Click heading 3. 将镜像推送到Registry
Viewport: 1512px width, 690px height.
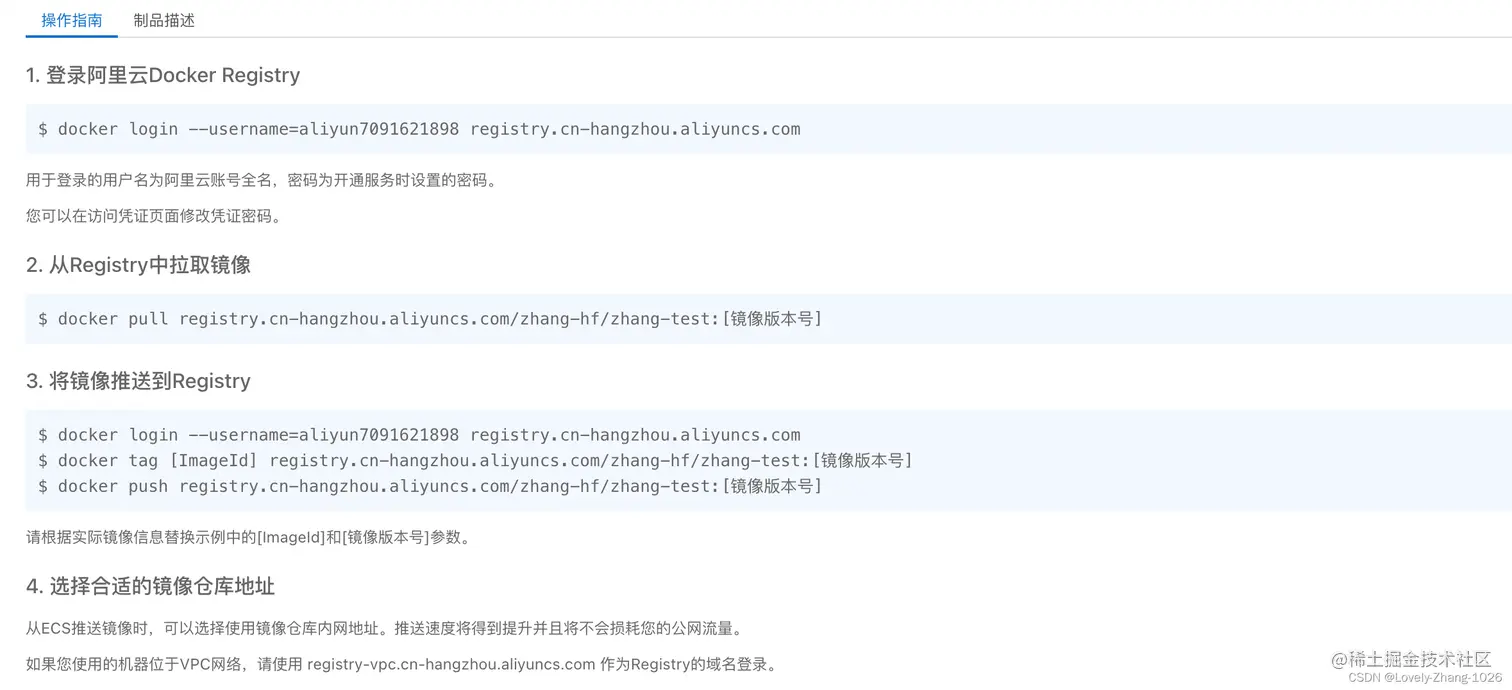[x=138, y=381]
